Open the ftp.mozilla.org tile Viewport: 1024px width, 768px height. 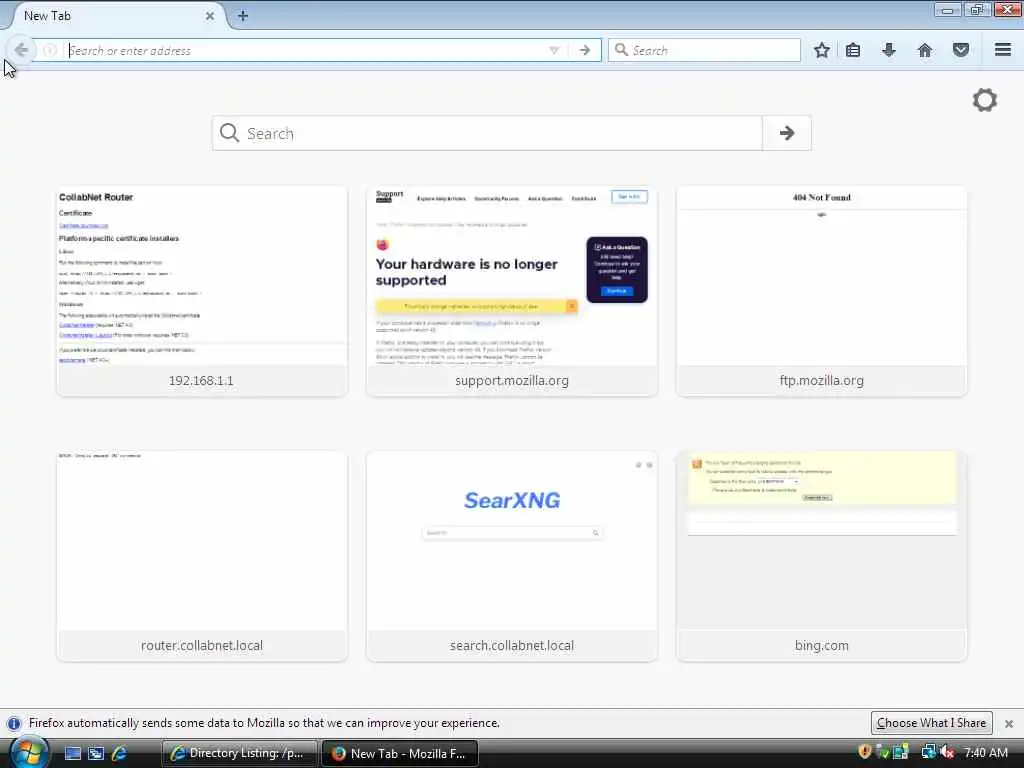[822, 291]
